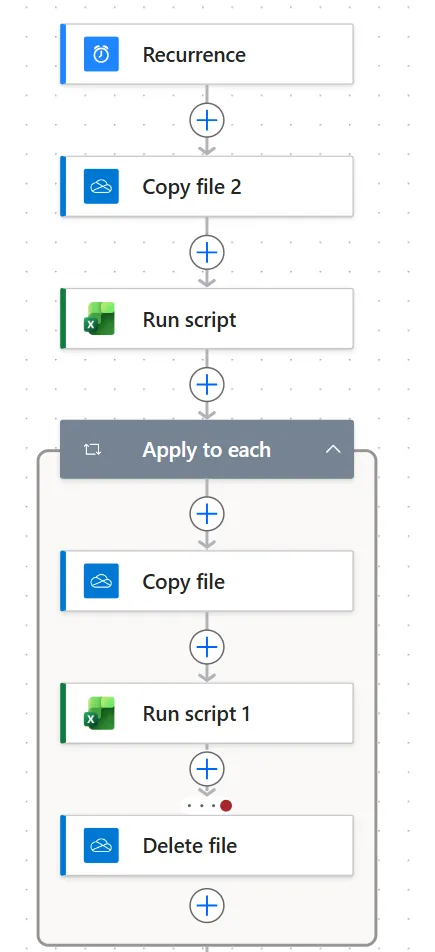Insert a step between Copy file and Run script 1
Screen dimensions: 435x952
[207, 647]
